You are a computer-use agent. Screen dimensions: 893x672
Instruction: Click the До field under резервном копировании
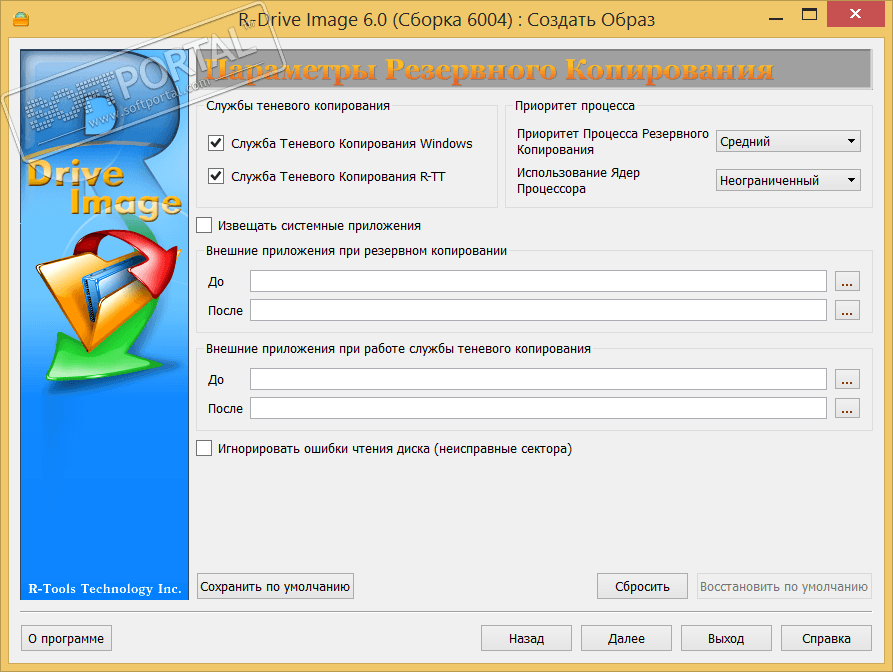[538, 281]
